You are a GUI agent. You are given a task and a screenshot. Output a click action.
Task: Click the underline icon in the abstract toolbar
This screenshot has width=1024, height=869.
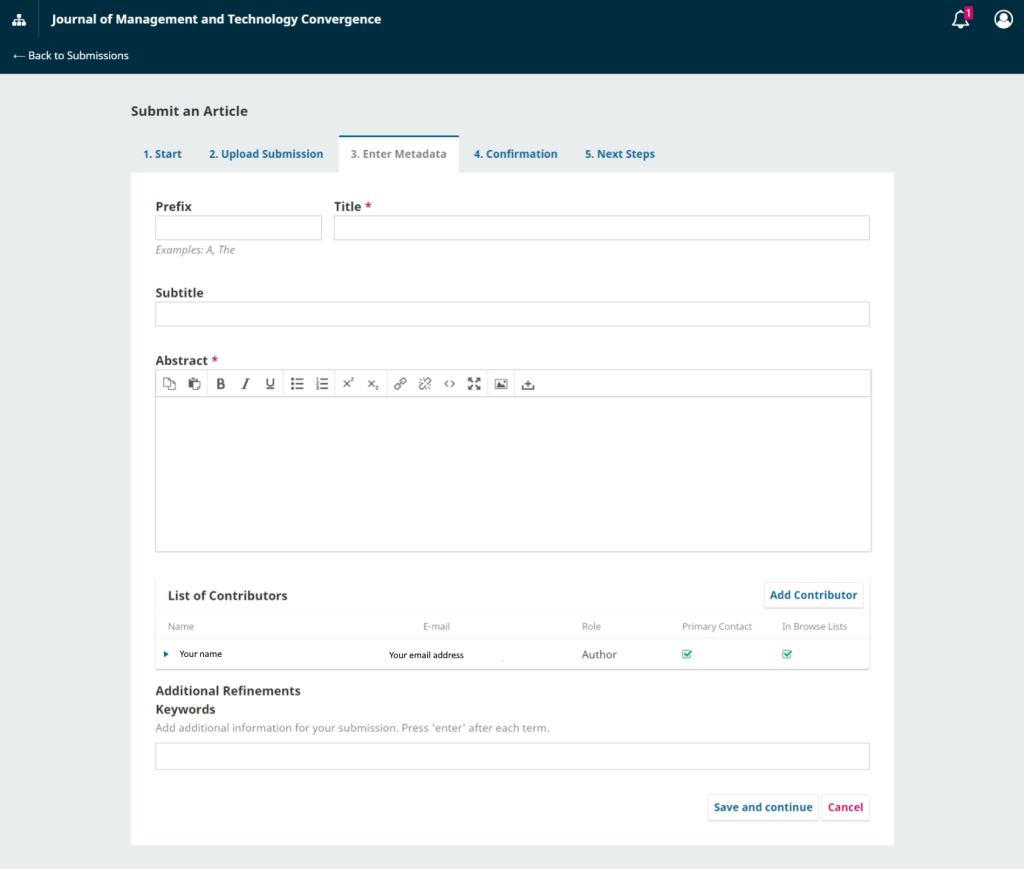pyautogui.click(x=270, y=384)
